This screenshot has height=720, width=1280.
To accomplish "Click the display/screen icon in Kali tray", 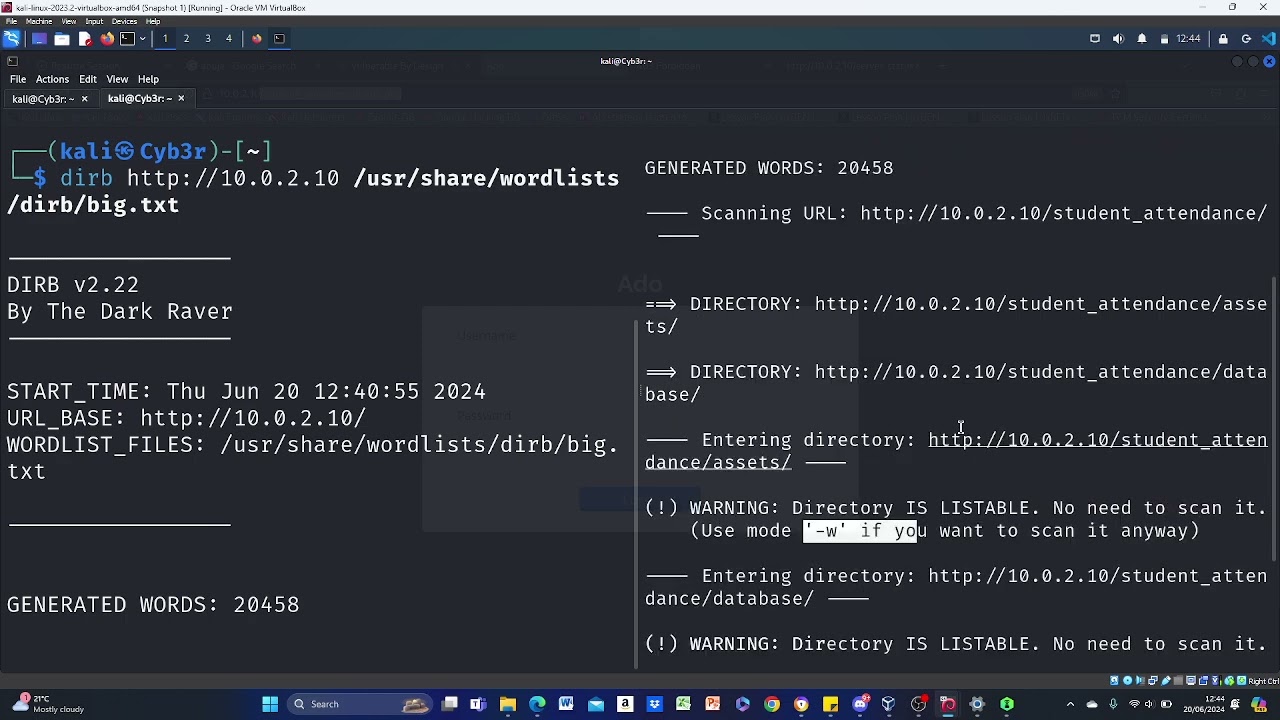I will 1095,38.
